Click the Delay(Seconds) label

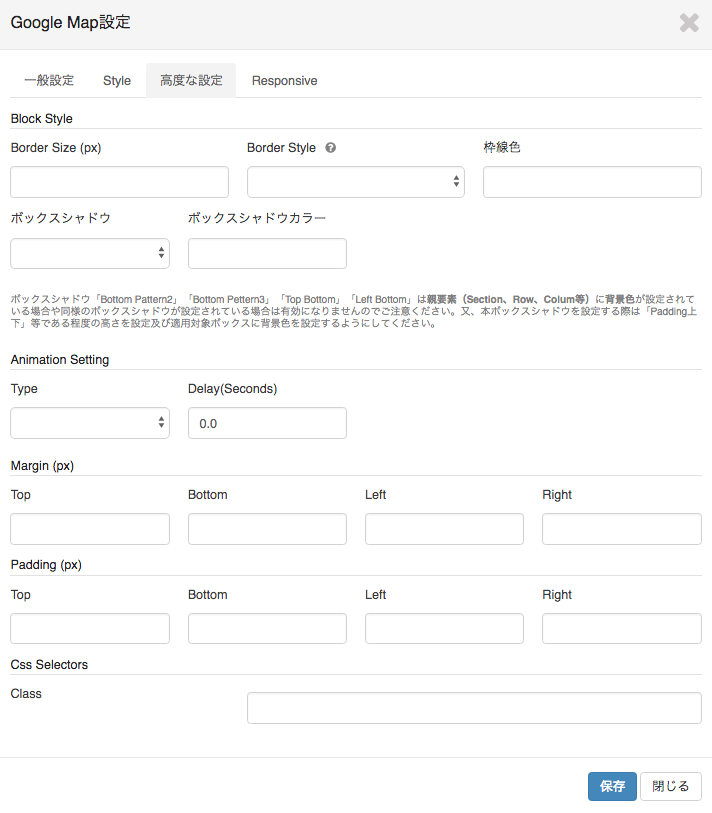[x=232, y=389]
